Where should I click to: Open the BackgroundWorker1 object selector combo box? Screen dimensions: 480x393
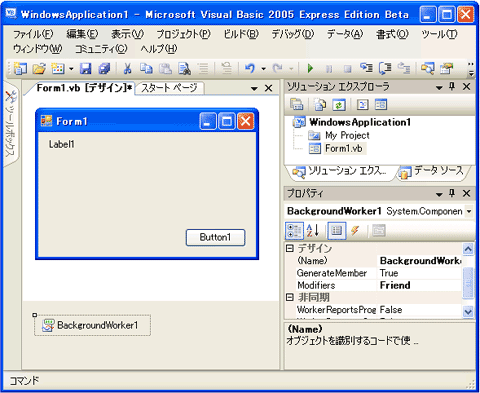click(380, 211)
